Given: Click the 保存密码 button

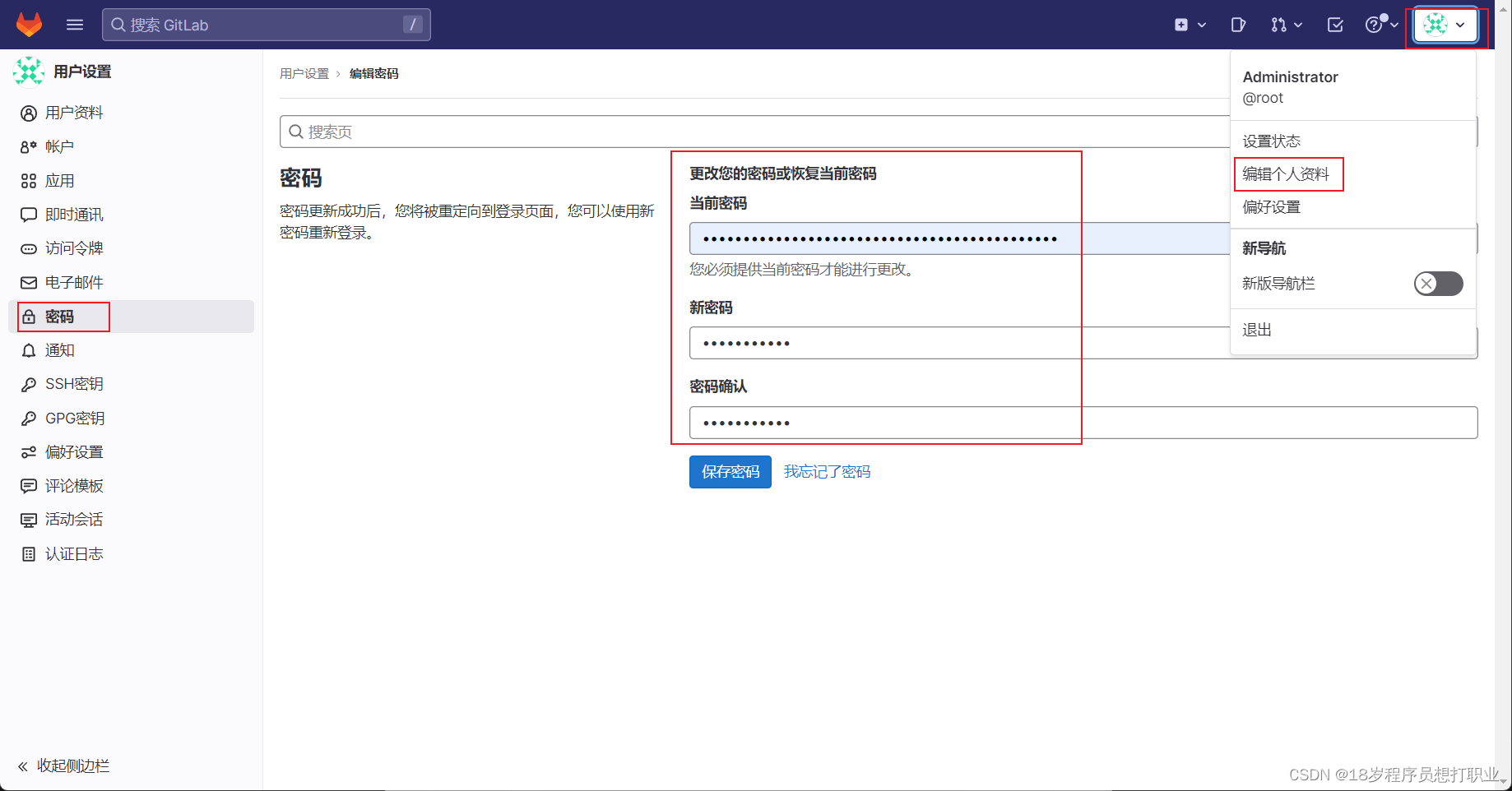Looking at the screenshot, I should point(730,472).
